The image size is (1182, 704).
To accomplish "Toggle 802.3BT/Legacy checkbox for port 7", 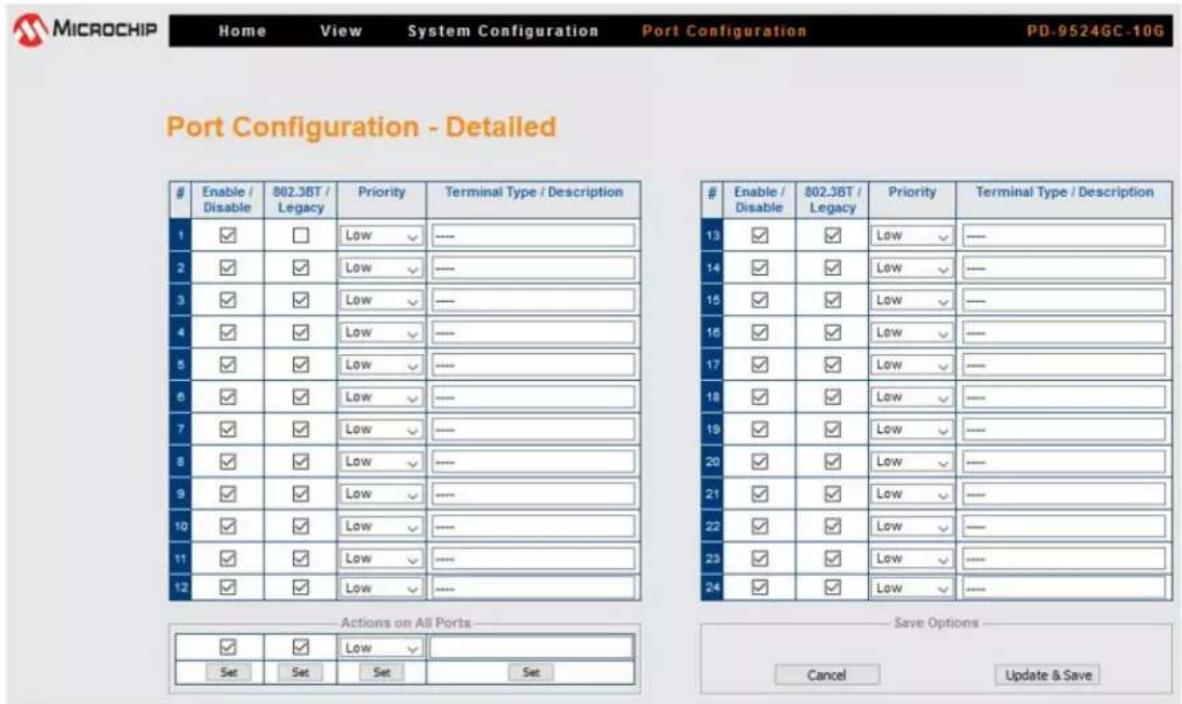I will [x=301, y=429].
